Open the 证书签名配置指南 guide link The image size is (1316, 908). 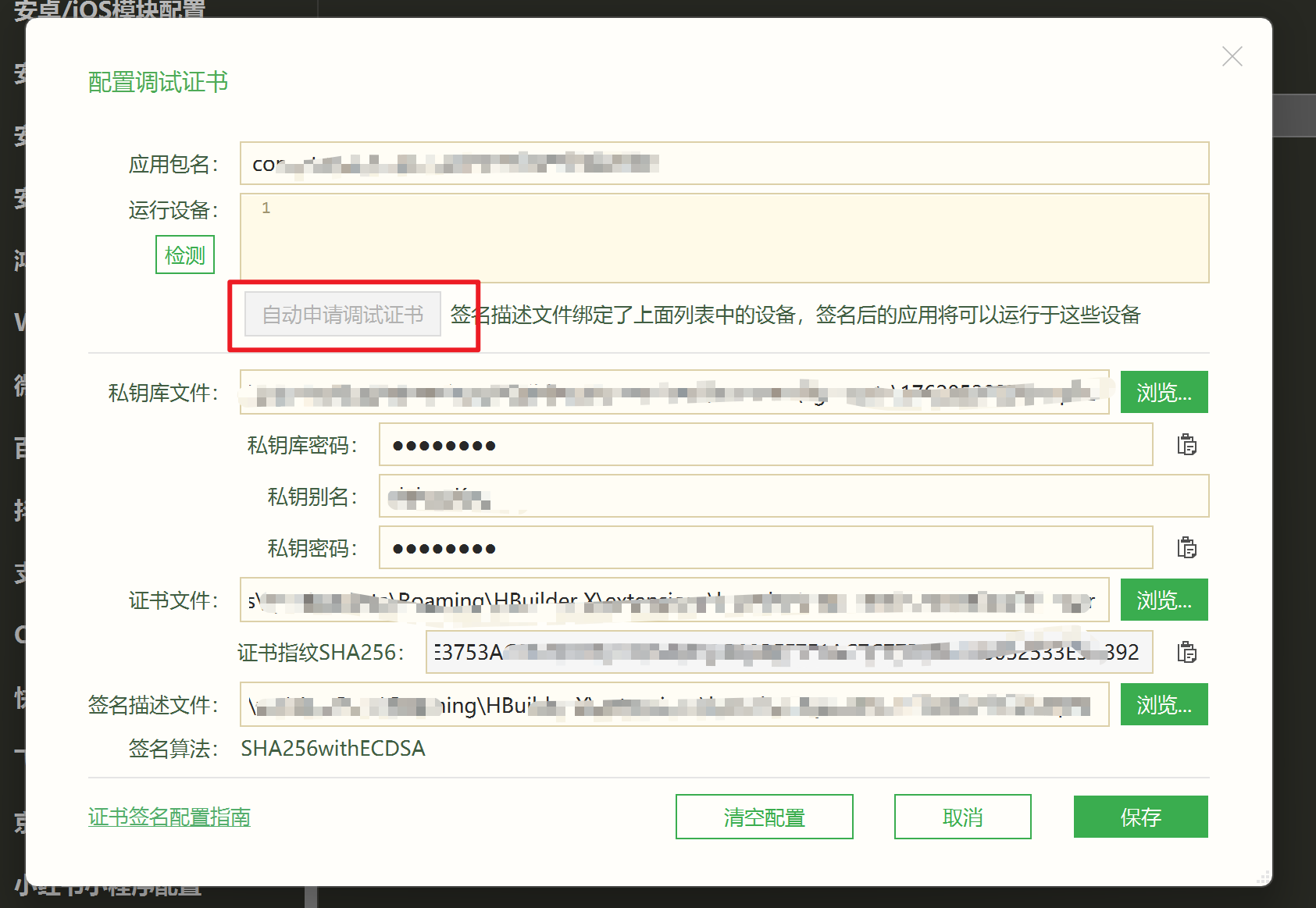[x=169, y=817]
